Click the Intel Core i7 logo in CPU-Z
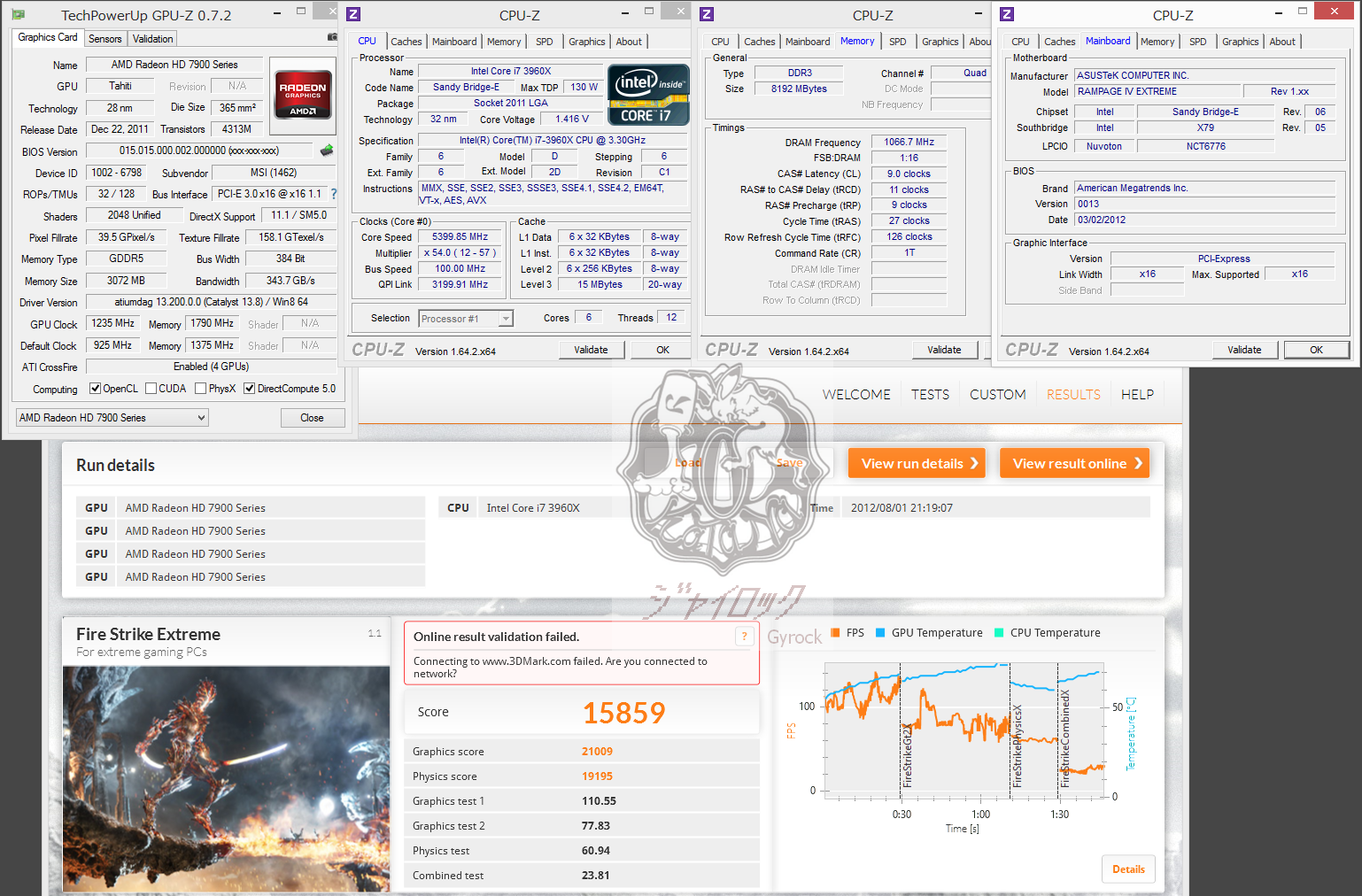 pyautogui.click(x=648, y=94)
